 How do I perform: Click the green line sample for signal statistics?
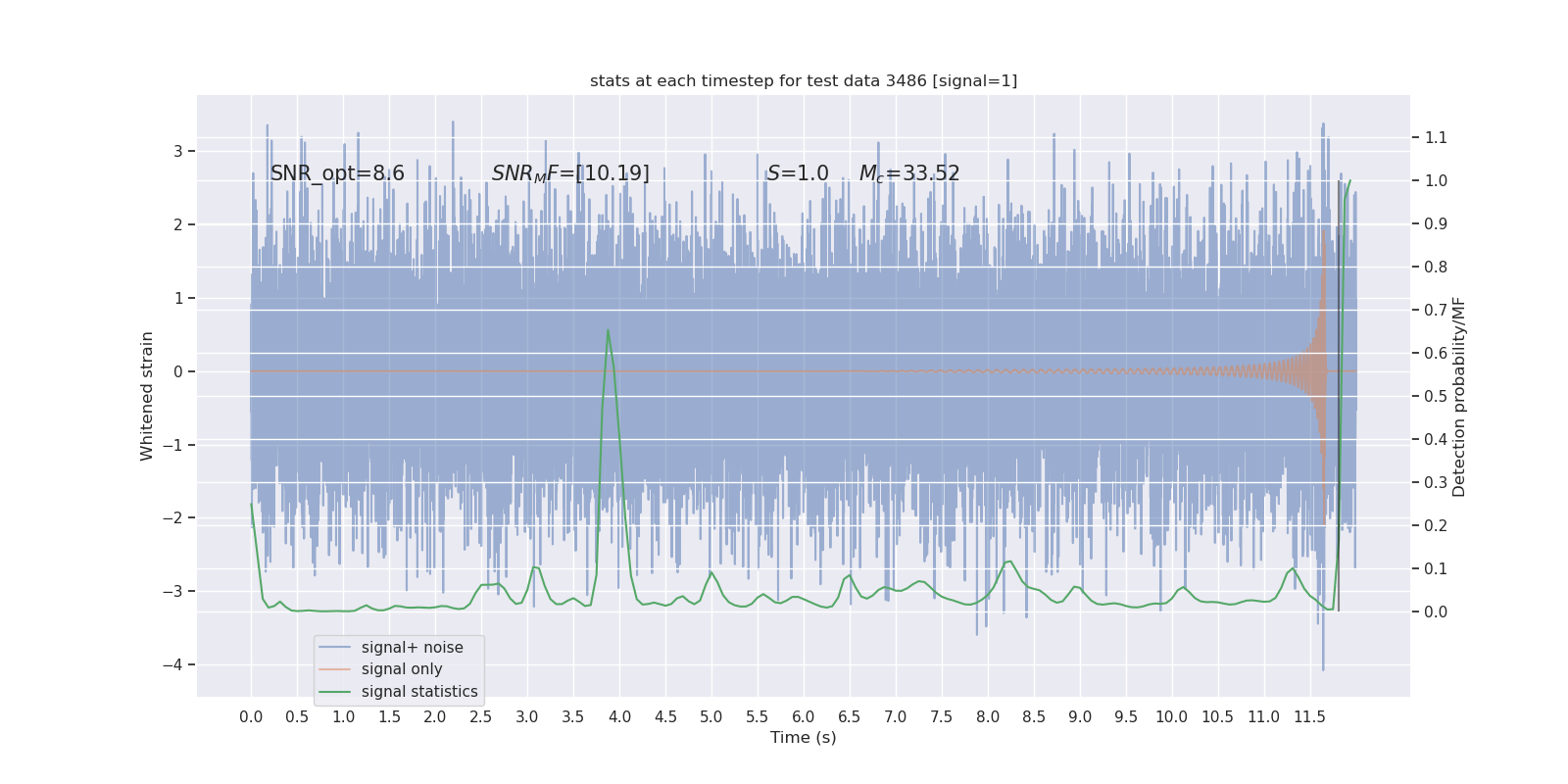coord(335,692)
